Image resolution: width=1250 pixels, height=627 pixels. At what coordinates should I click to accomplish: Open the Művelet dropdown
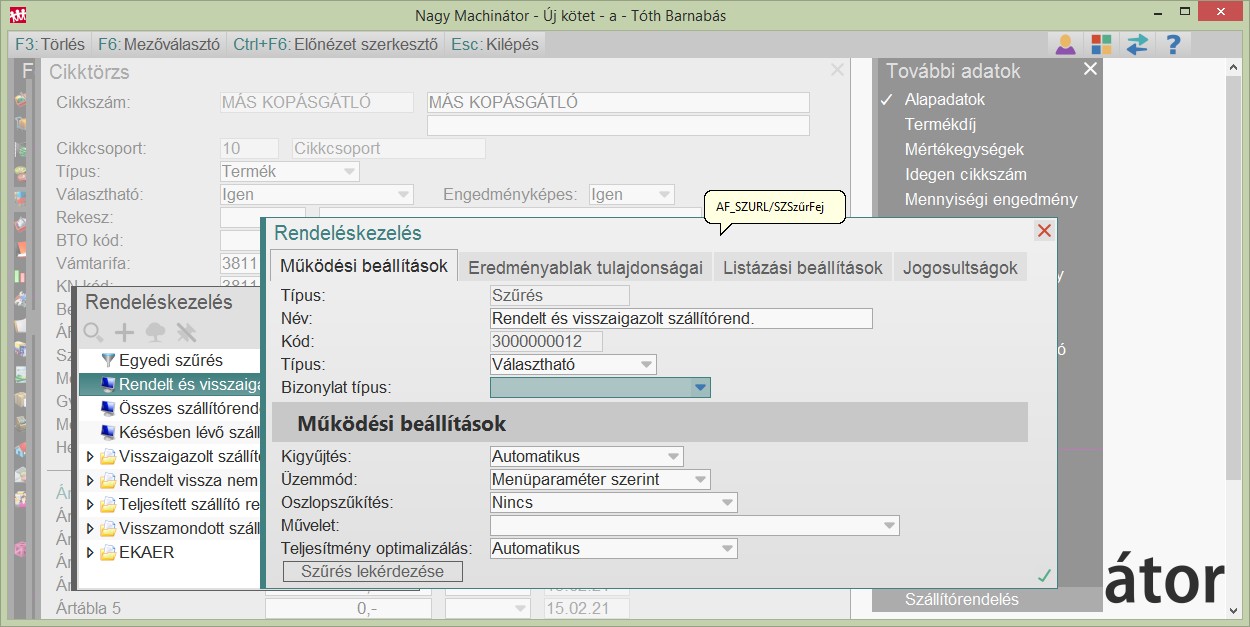890,526
